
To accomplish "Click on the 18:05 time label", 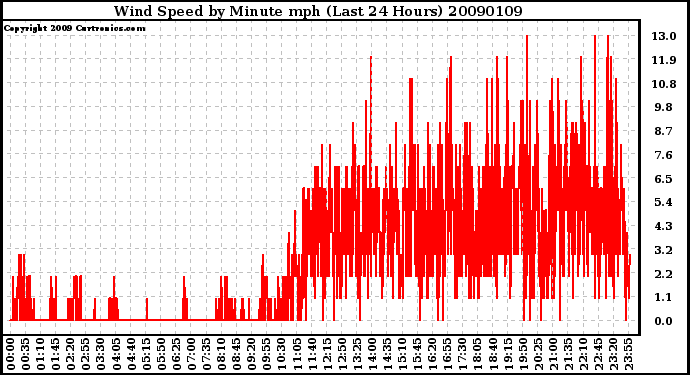I will [478, 354].
